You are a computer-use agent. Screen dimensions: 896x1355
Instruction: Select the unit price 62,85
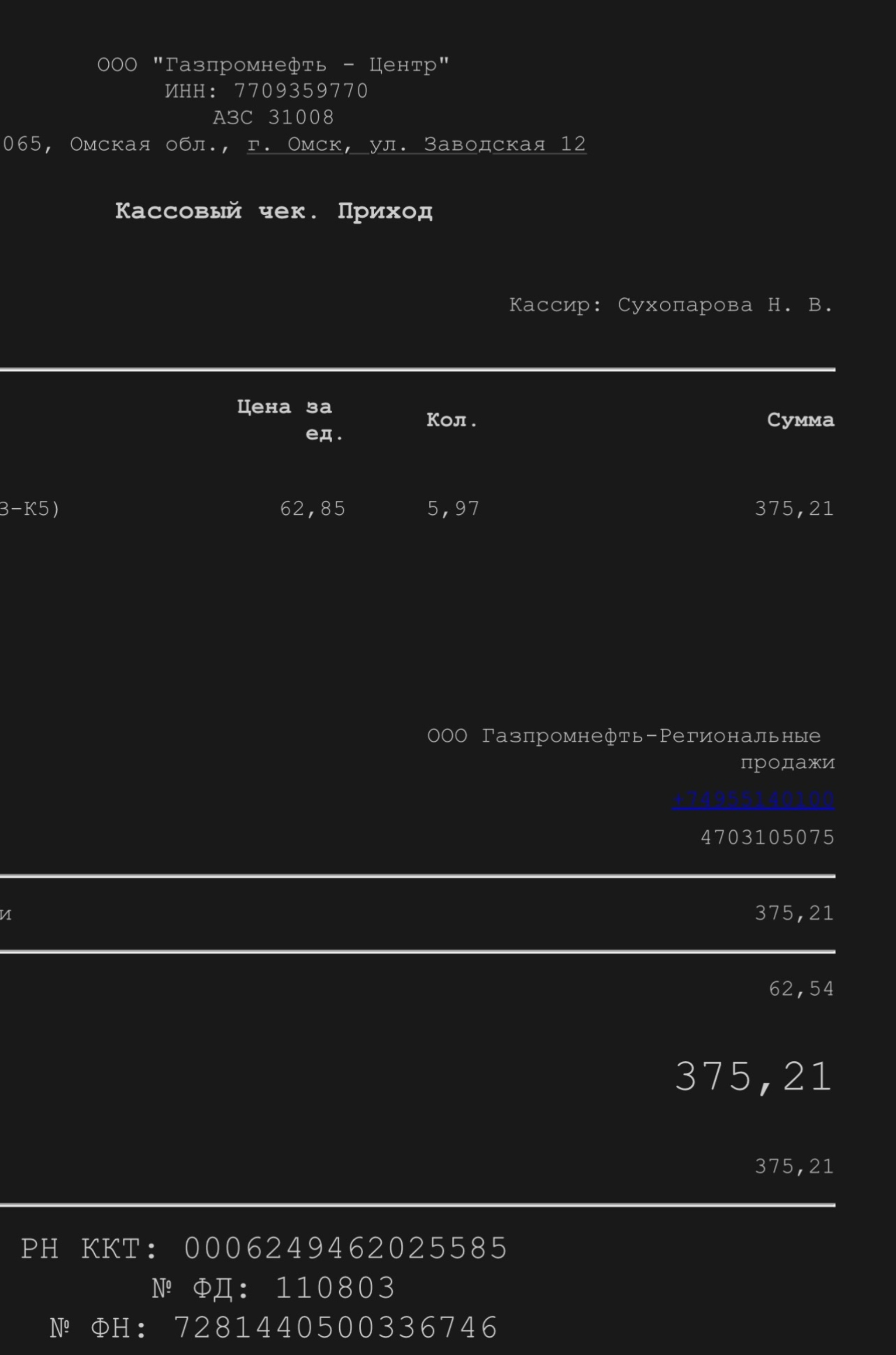pos(313,509)
